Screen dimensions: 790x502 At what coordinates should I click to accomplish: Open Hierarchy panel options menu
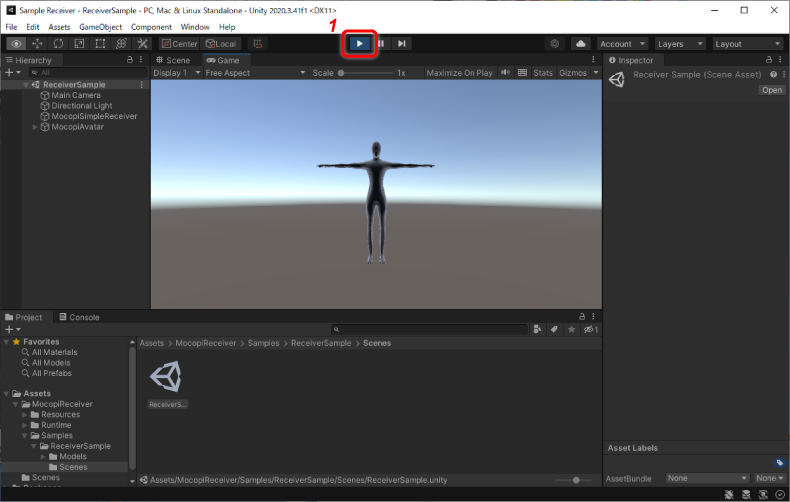(141, 59)
